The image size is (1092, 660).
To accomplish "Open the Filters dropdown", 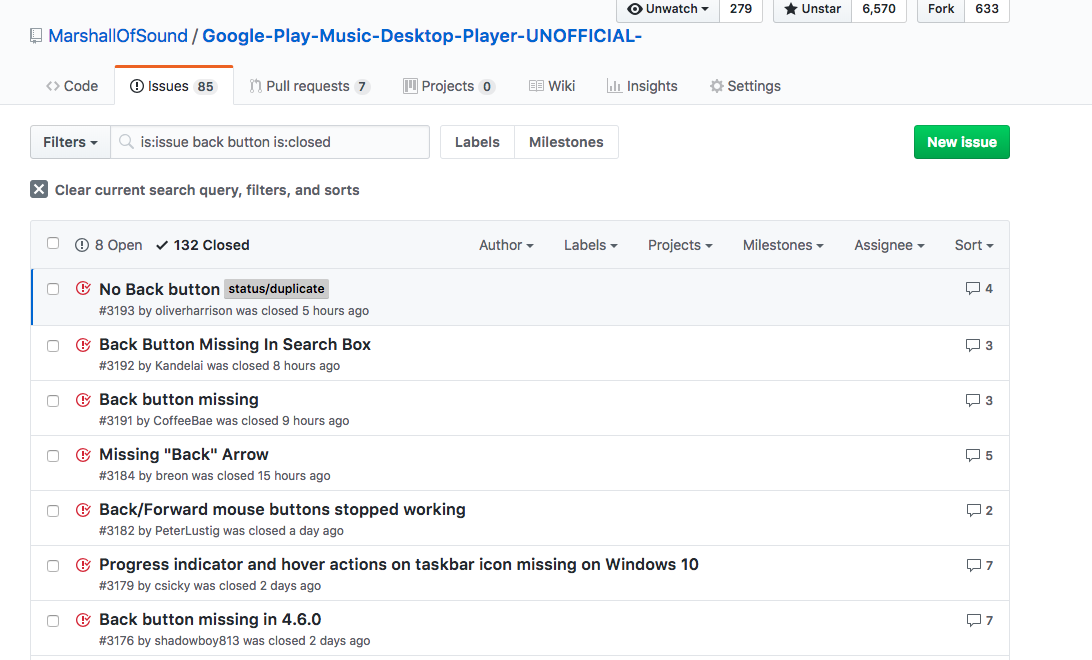I will 70,142.
